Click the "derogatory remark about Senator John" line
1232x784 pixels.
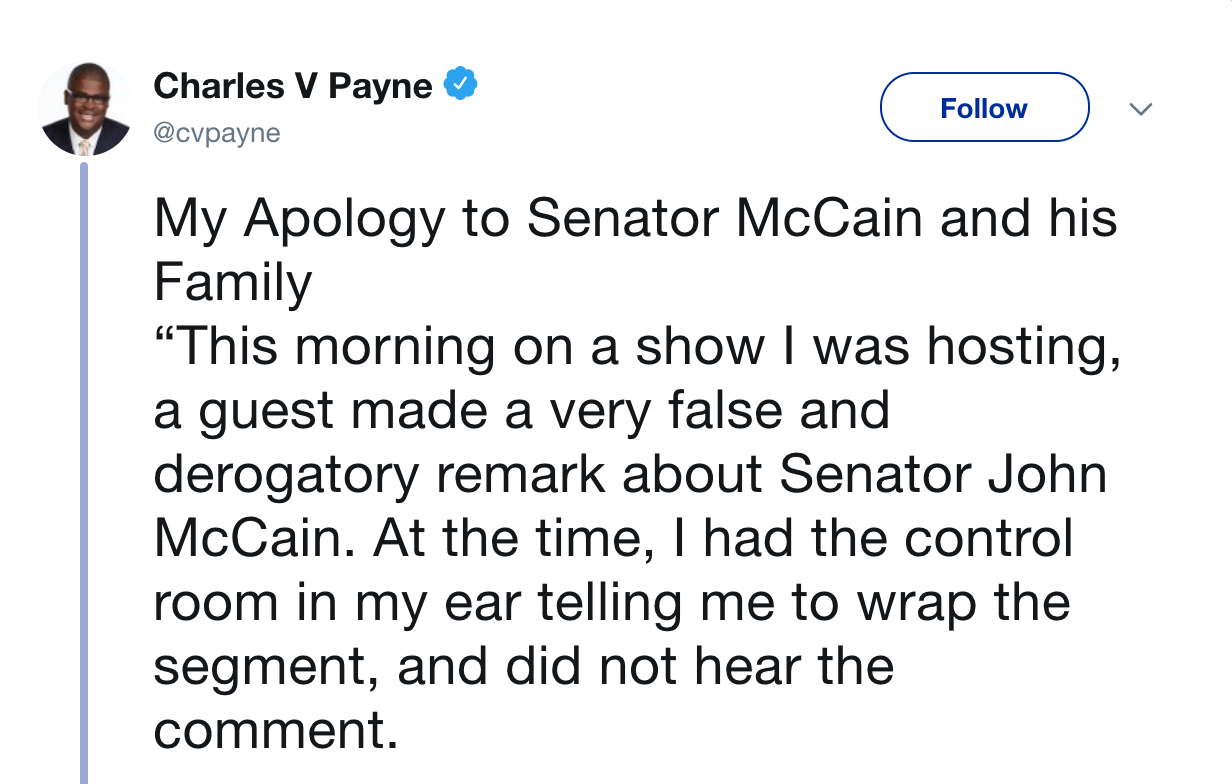click(x=631, y=475)
